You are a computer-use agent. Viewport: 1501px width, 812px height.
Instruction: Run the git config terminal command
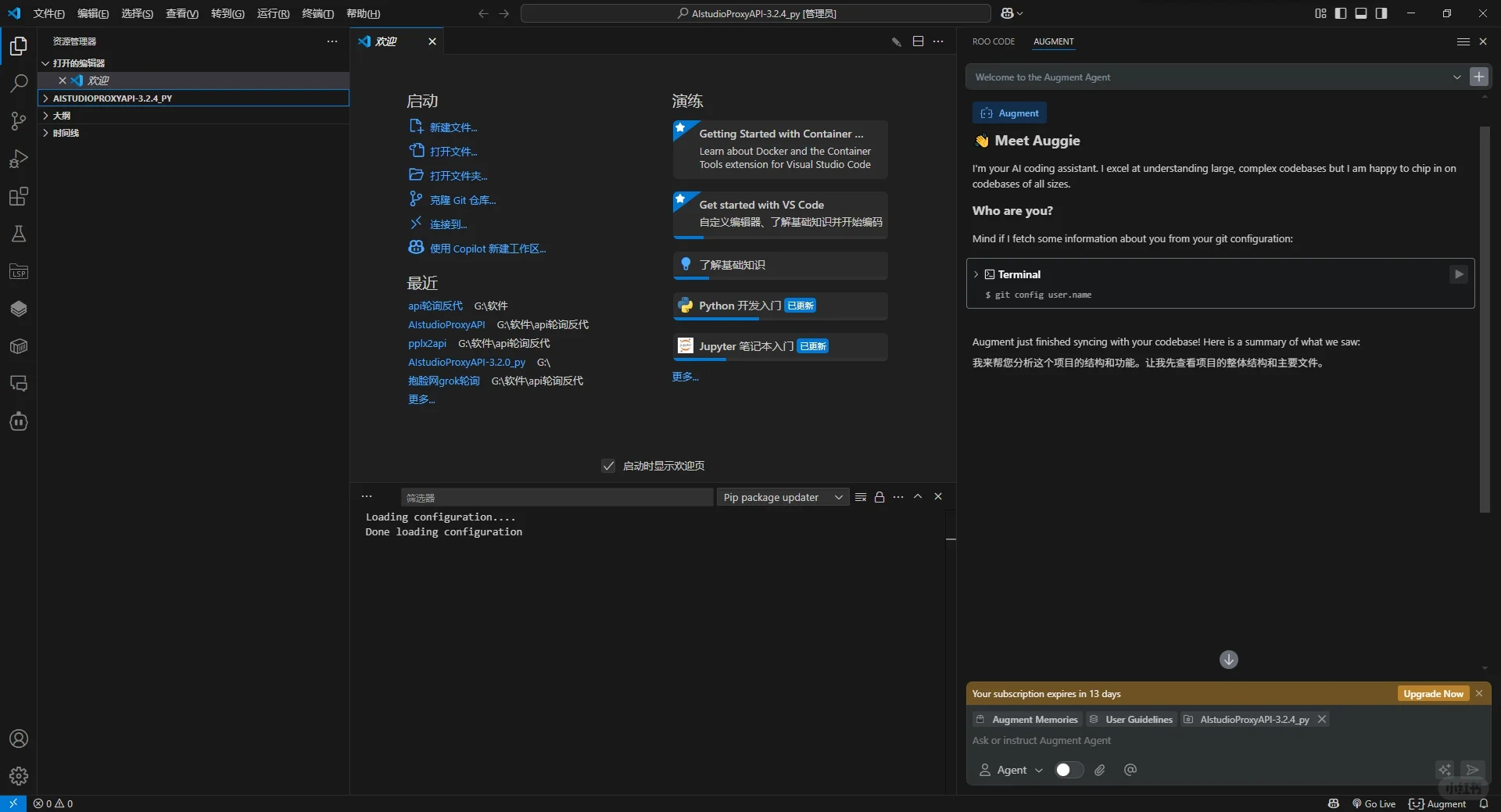coord(1459,274)
